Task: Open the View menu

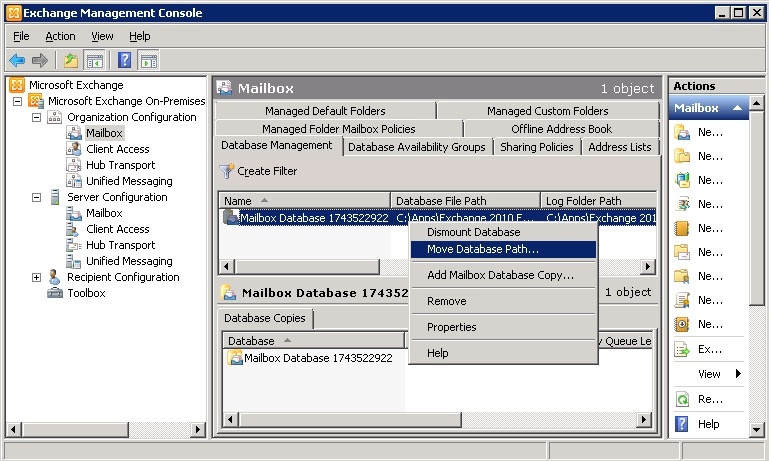Action: [102, 36]
